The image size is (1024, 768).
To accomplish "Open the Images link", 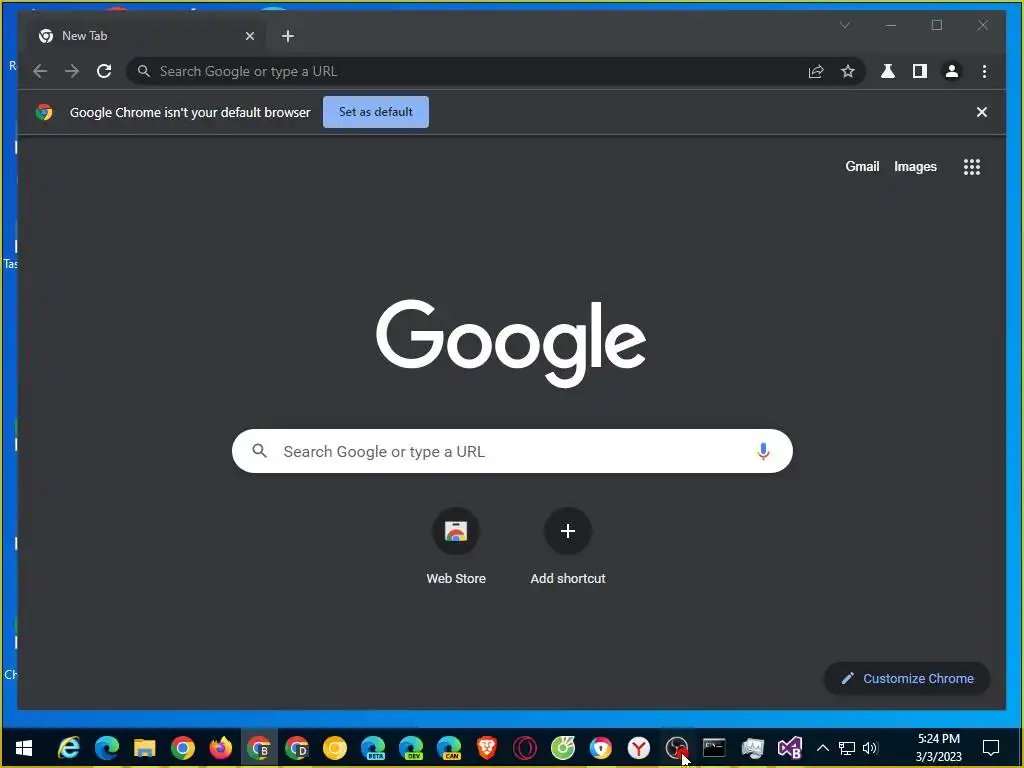I will [x=915, y=167].
